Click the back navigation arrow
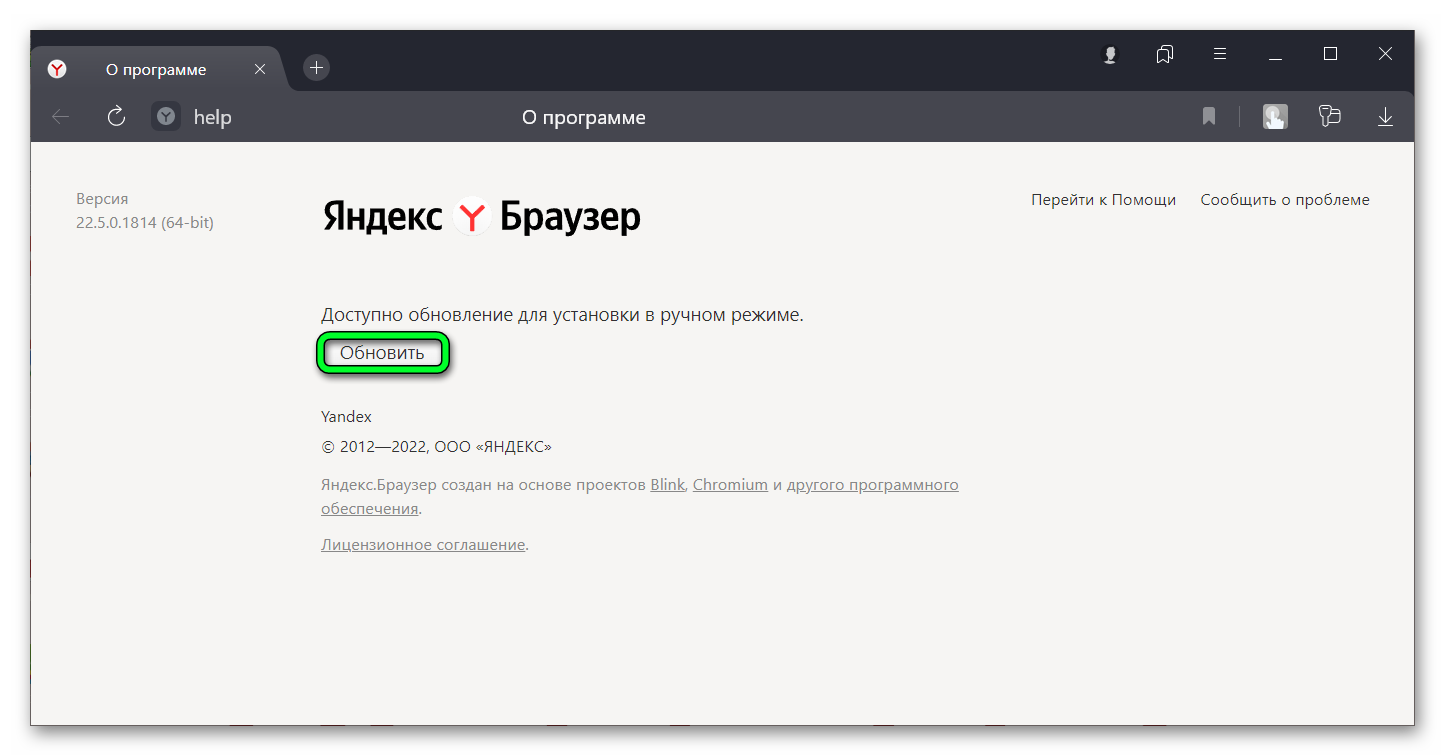This screenshot has height=756, width=1445. [x=61, y=117]
